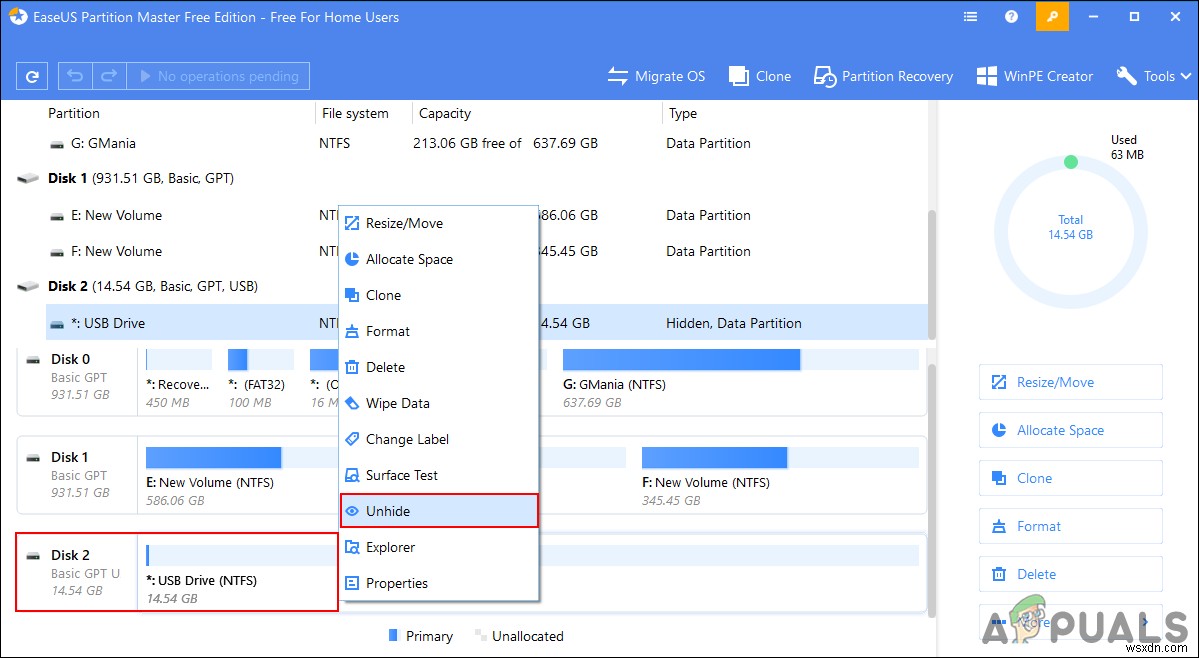The image size is (1199, 658).
Task: Select F: New Volume row in list
Action: click(486, 251)
